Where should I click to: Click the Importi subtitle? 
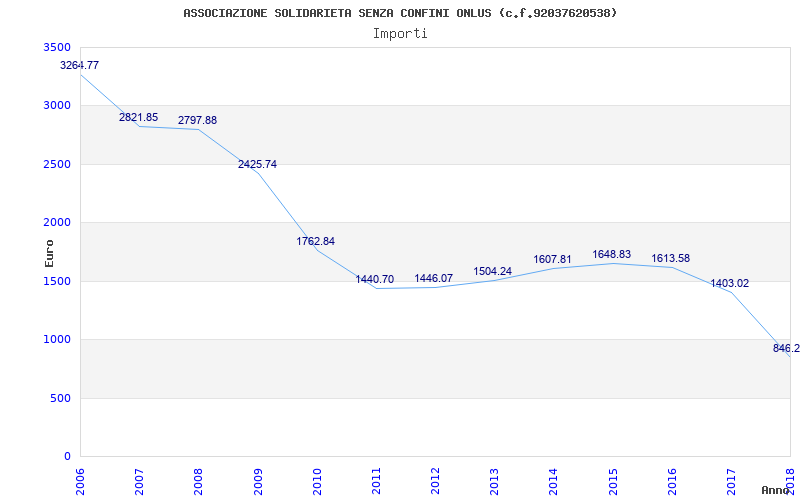click(400, 33)
